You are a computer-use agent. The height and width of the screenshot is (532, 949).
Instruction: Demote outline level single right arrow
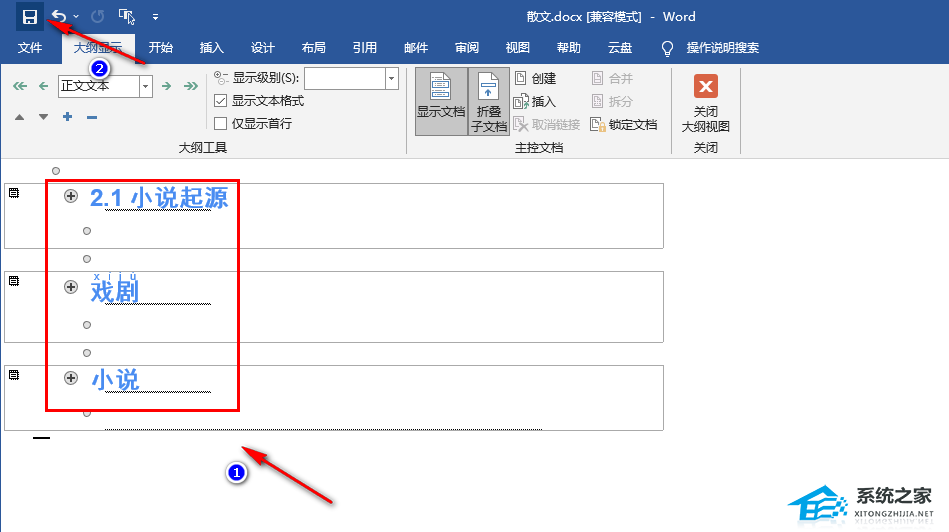(166, 86)
